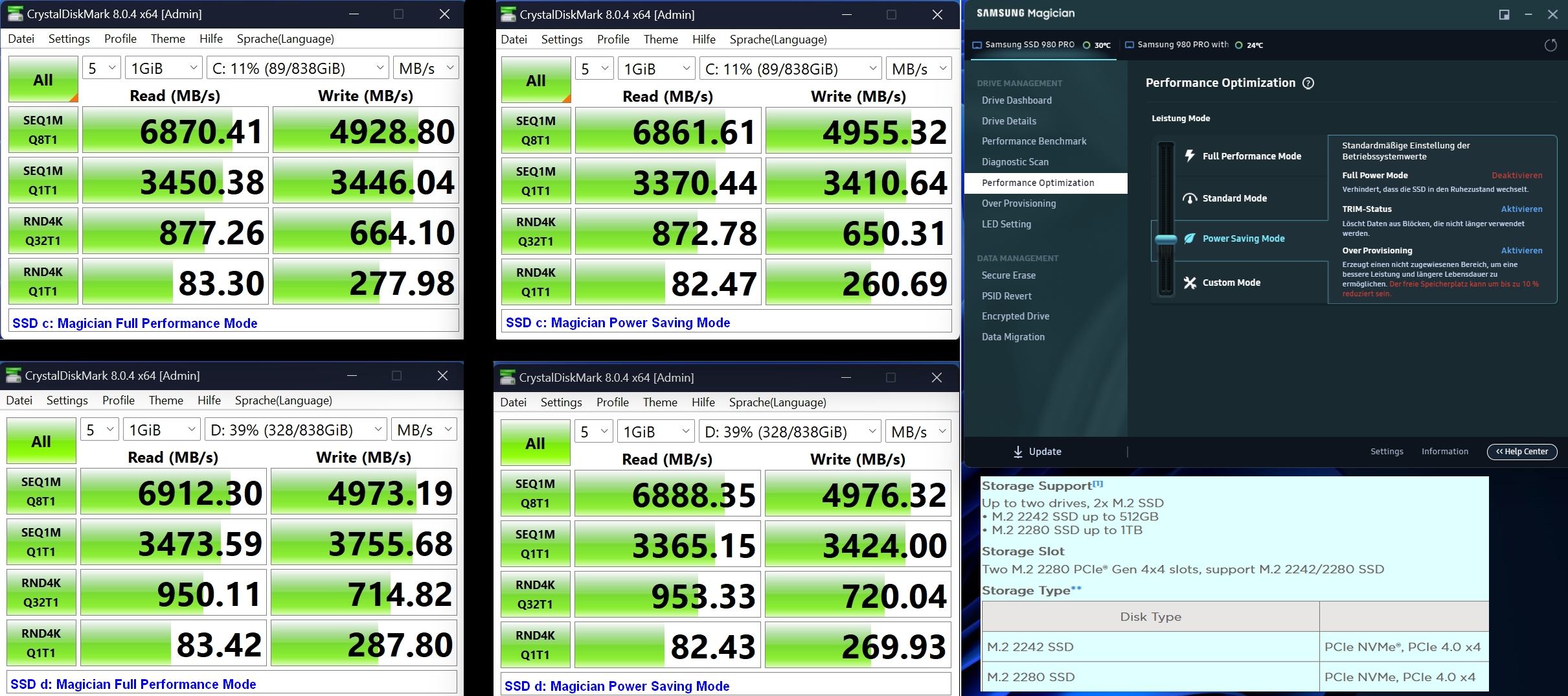Screen dimensions: 1568x696
Task: Open drive C: dropdown in C: Power Saving window
Action: 790,69
